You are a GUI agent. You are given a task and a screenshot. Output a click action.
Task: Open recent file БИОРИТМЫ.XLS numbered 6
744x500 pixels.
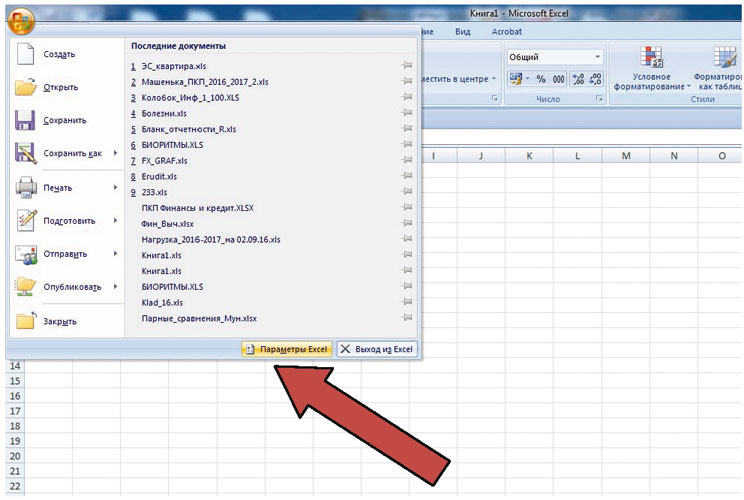tap(172, 145)
